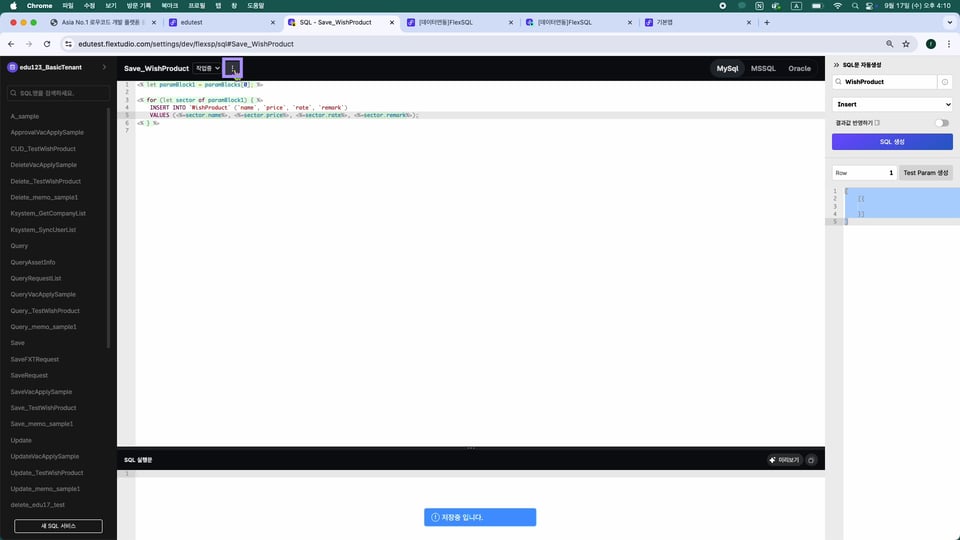Select Save_memo_sample1 in the SQL list
This screenshot has height=540, width=960.
(42, 424)
